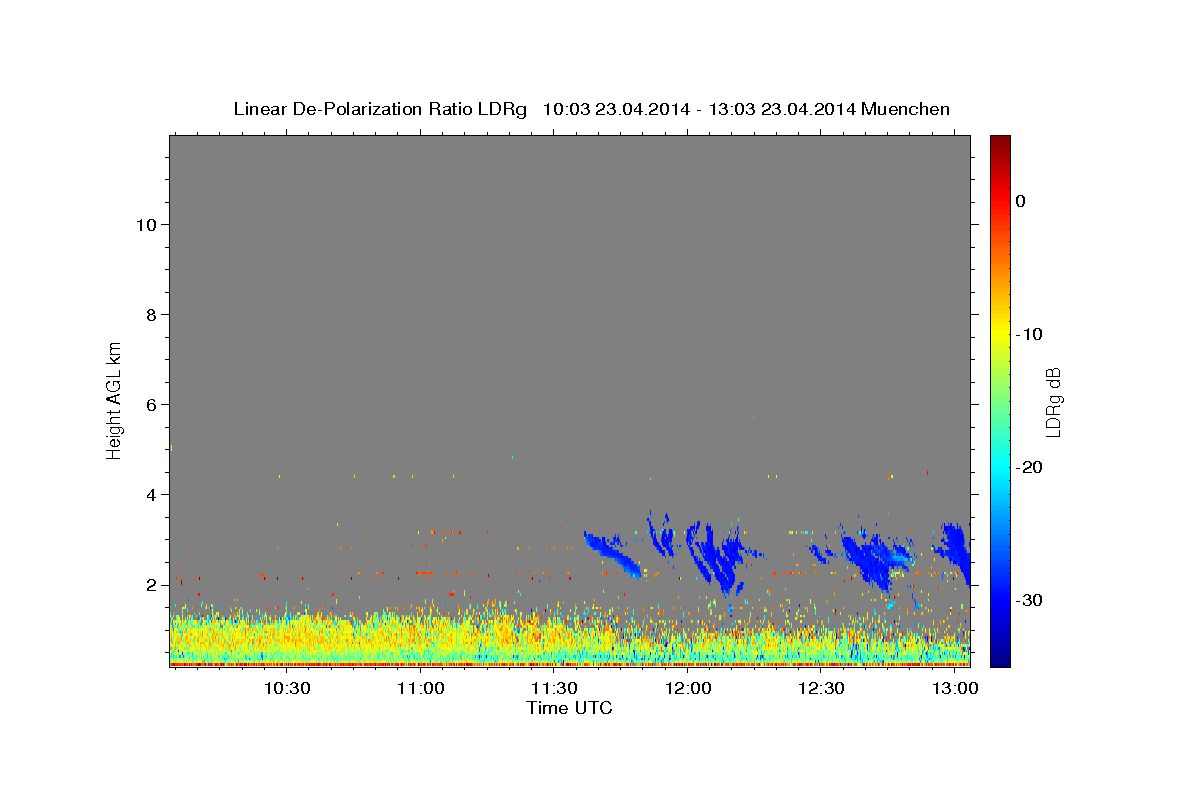1200x800 pixels.
Task: Click the colorbar value 0
Action: coord(1020,201)
